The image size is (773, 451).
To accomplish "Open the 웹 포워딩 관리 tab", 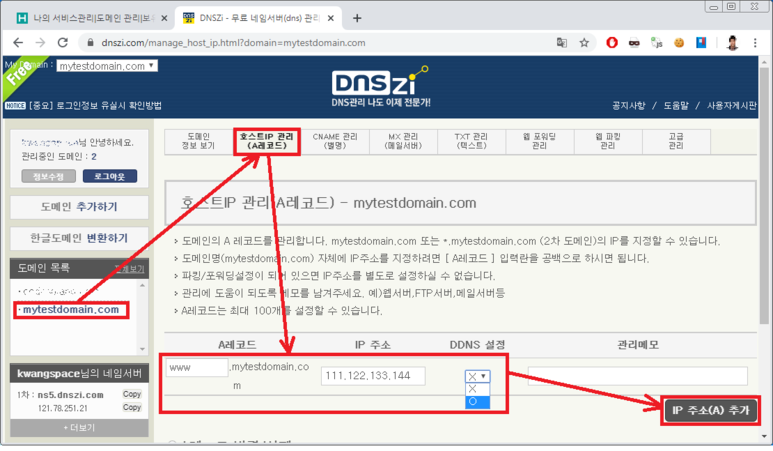I will 539,141.
